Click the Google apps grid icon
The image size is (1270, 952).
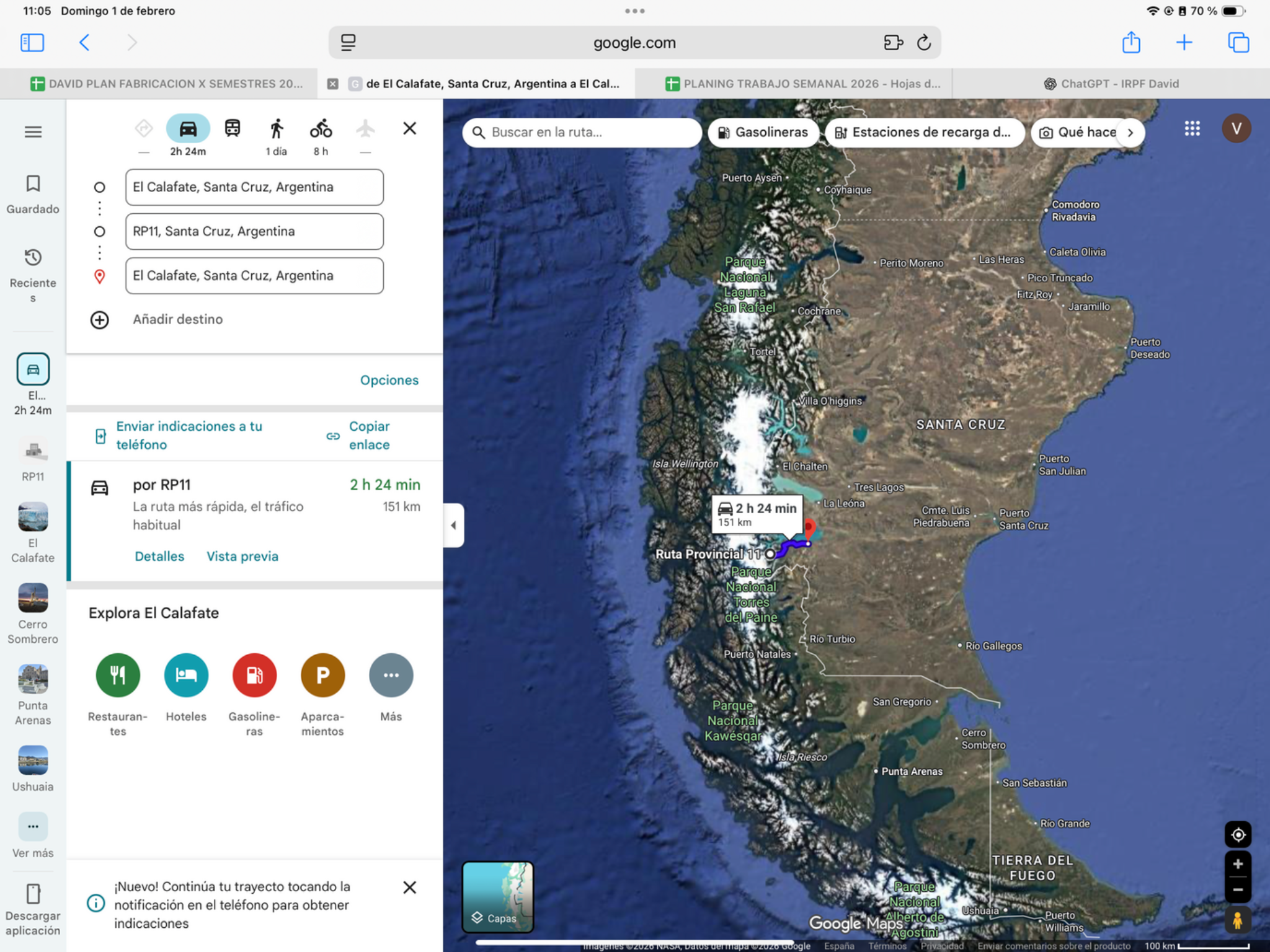pos(1192,129)
